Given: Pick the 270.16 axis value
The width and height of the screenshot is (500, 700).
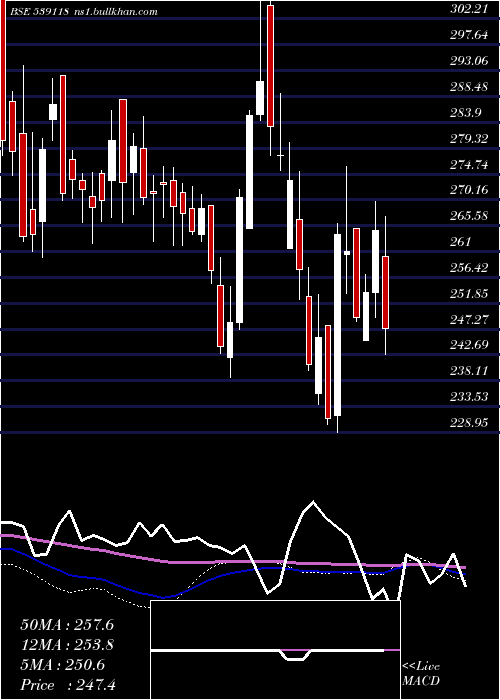Looking at the screenshot, I should click(x=468, y=190).
